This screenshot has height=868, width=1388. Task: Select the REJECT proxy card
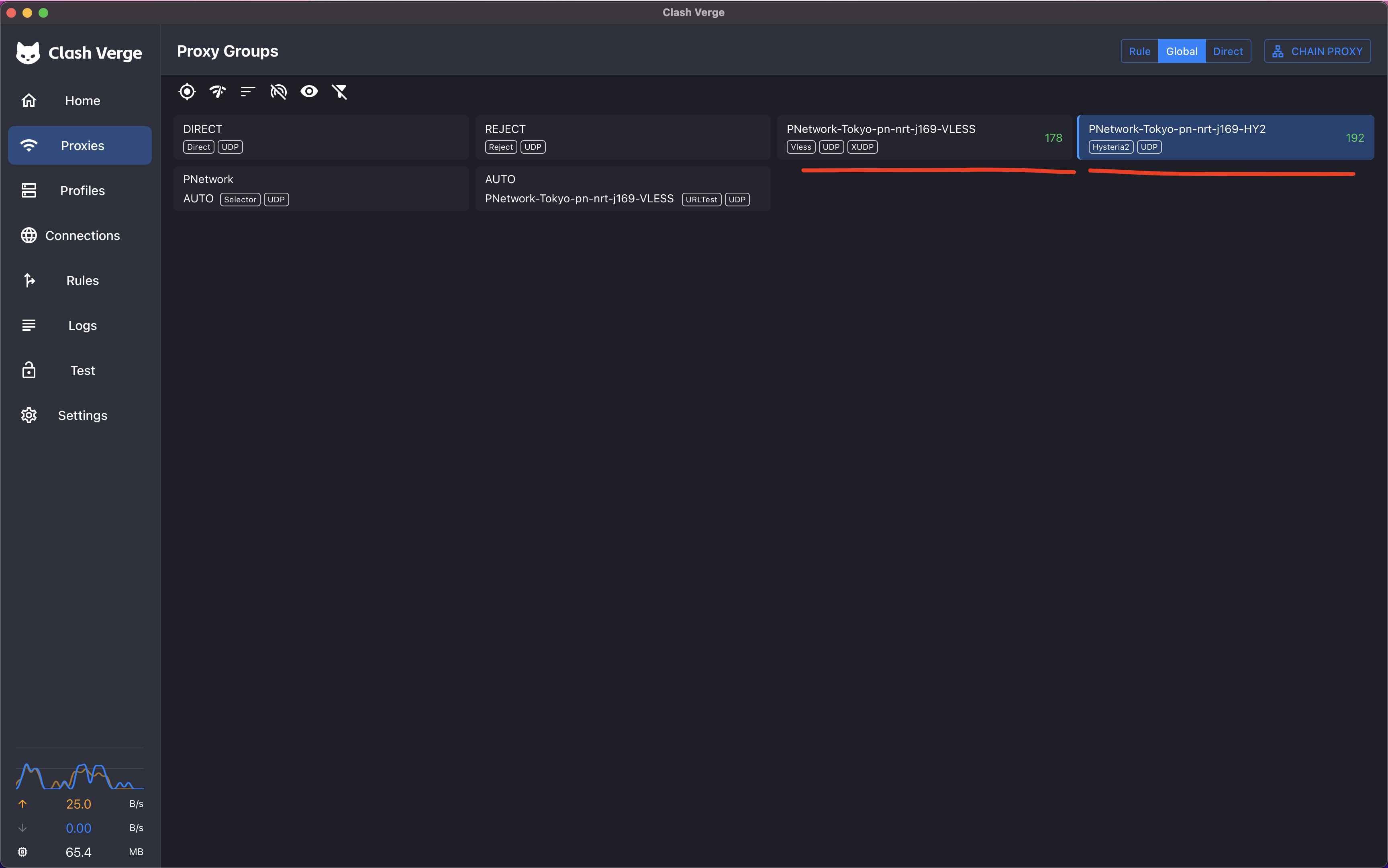coord(623,137)
